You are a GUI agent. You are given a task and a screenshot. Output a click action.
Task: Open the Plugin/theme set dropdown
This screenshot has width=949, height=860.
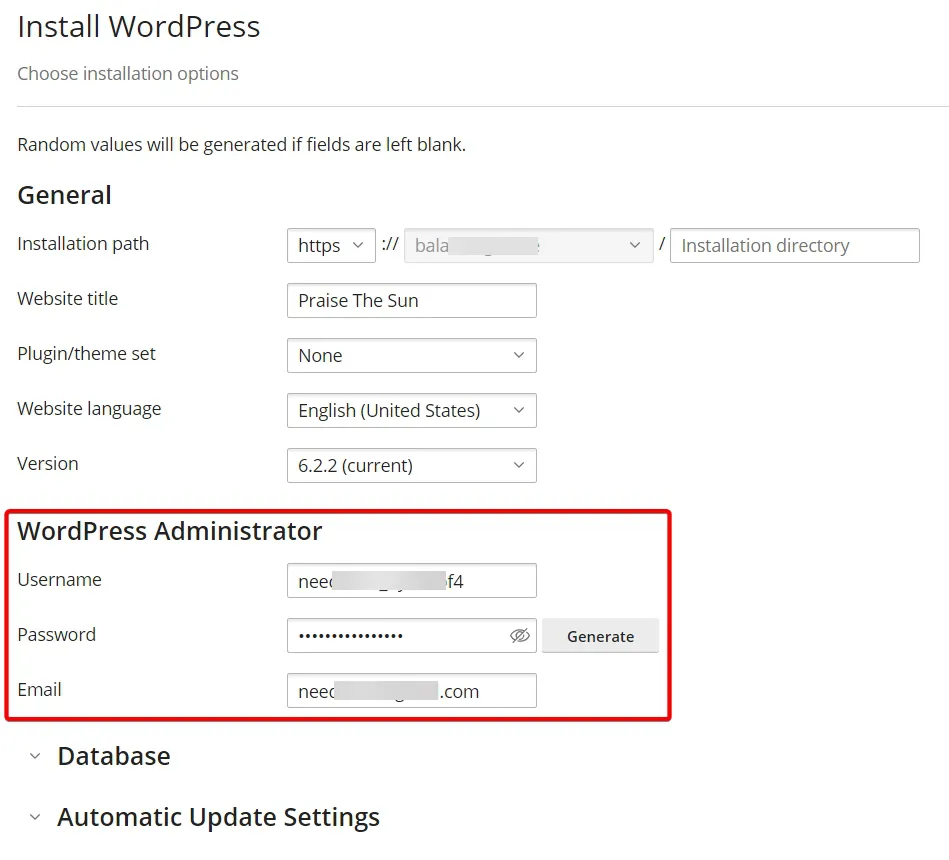412,355
